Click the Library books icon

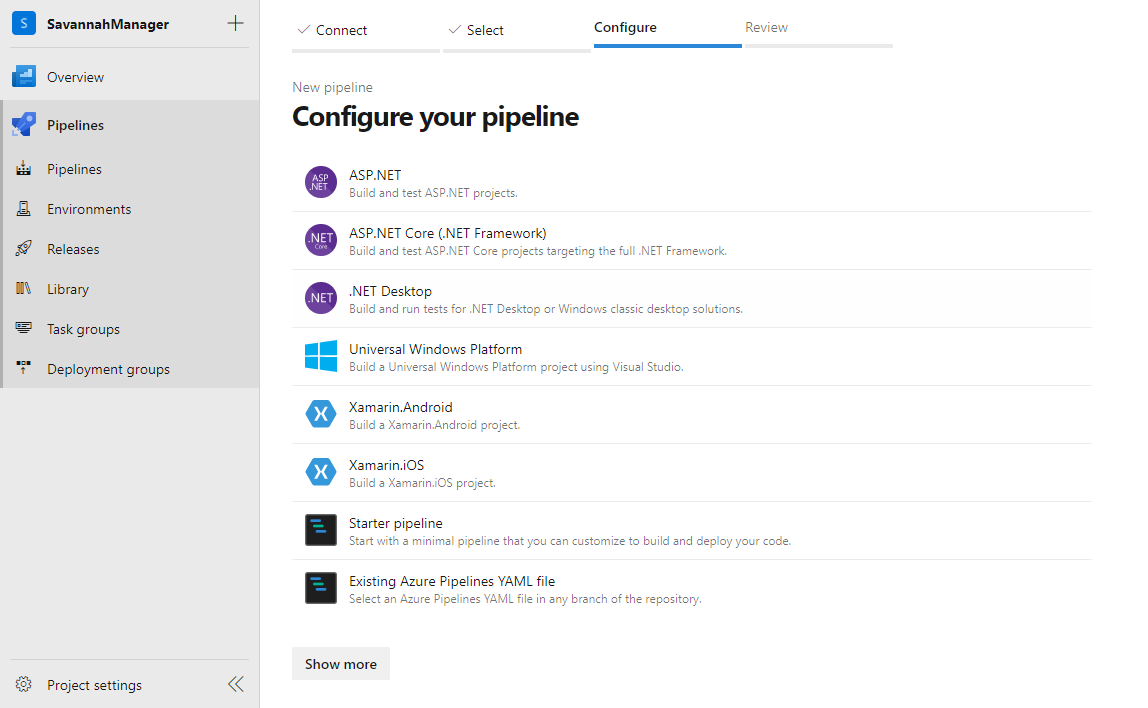point(23,288)
